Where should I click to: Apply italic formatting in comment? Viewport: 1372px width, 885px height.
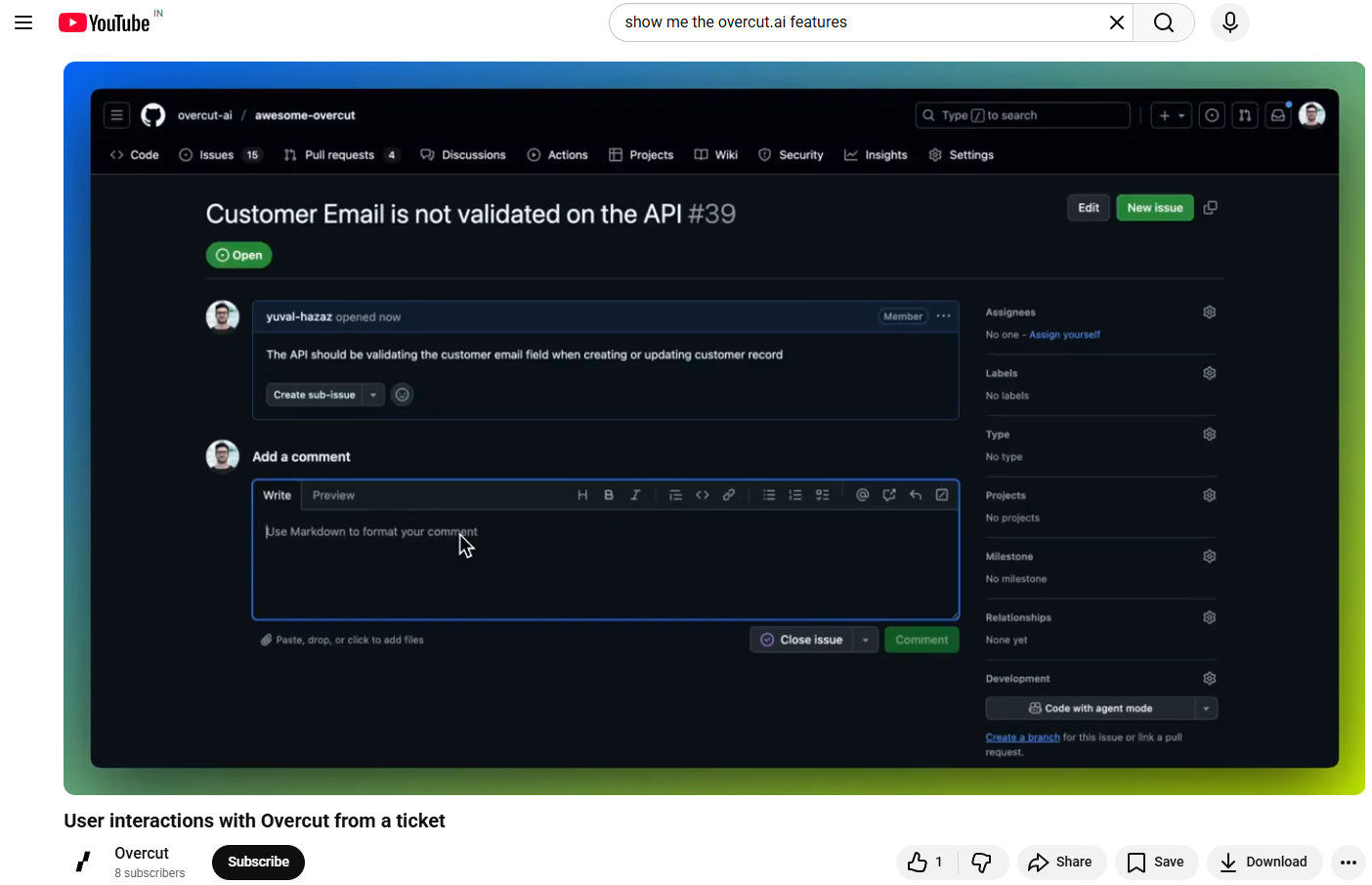click(635, 495)
